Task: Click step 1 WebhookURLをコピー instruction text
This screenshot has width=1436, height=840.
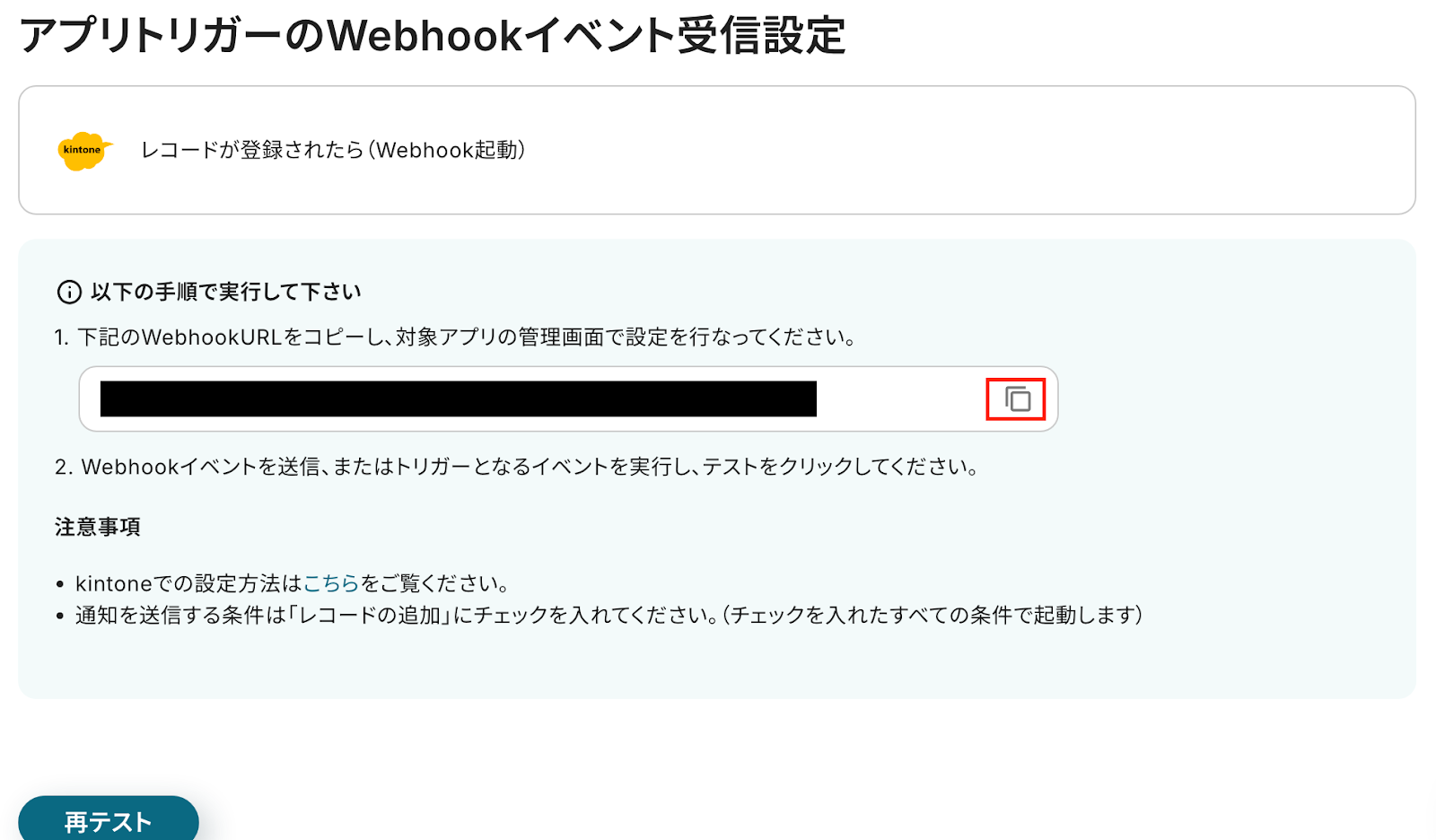Action: tap(455, 337)
